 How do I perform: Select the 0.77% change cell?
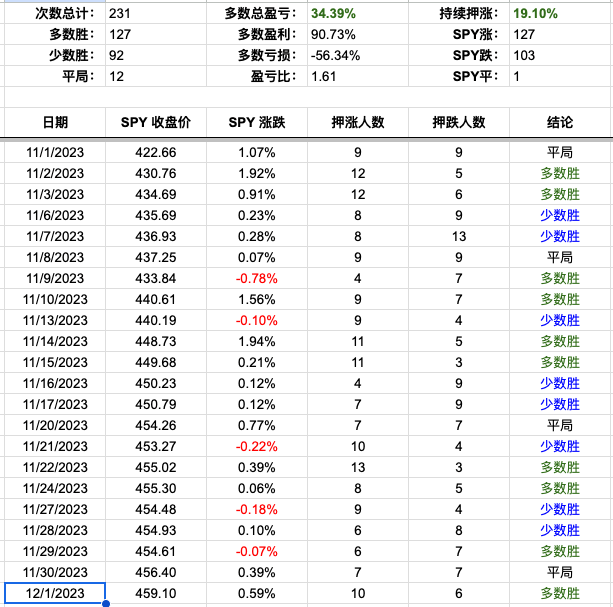[x=257, y=425]
